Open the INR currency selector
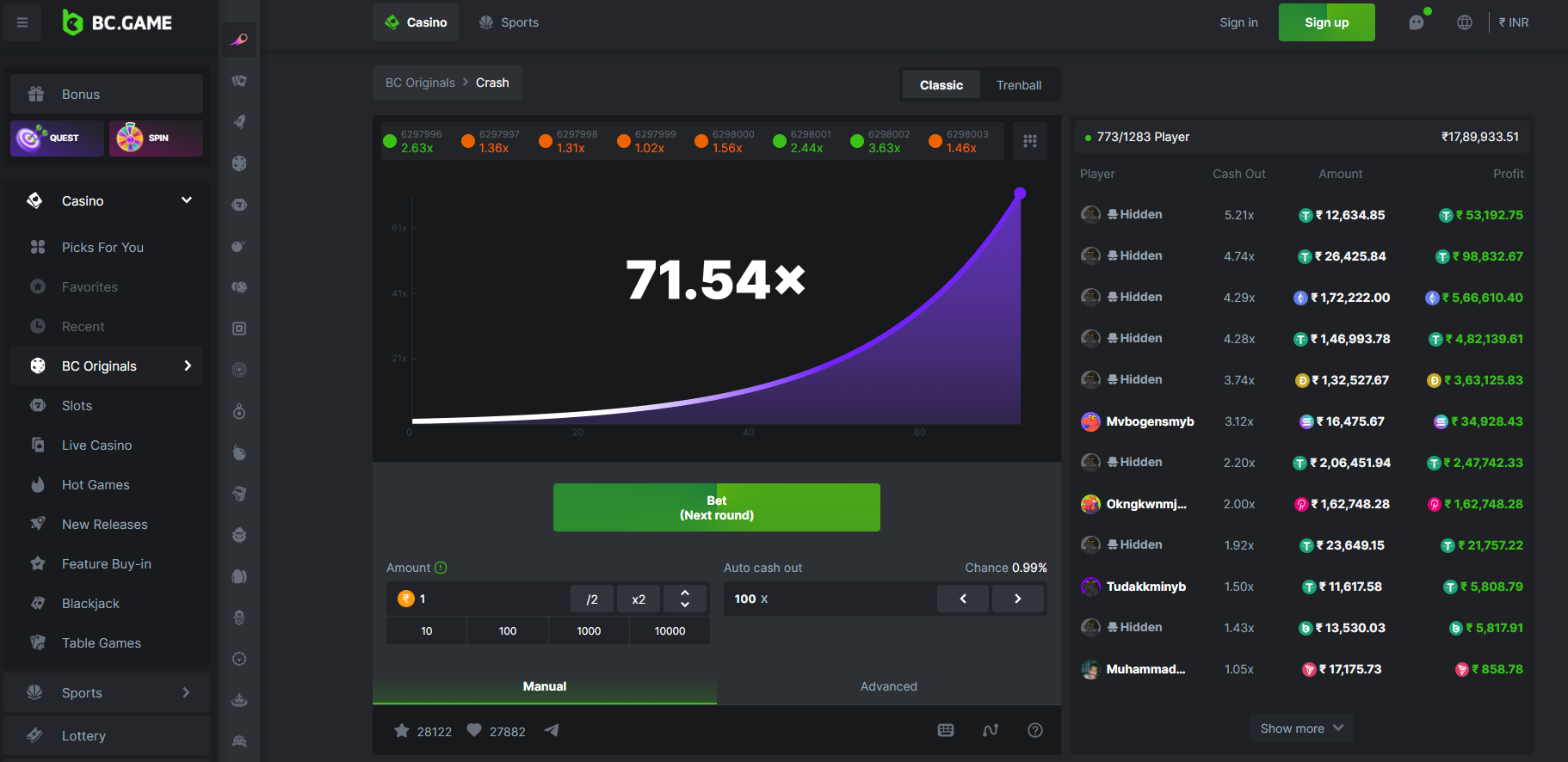The height and width of the screenshot is (762, 1568). tap(1514, 22)
